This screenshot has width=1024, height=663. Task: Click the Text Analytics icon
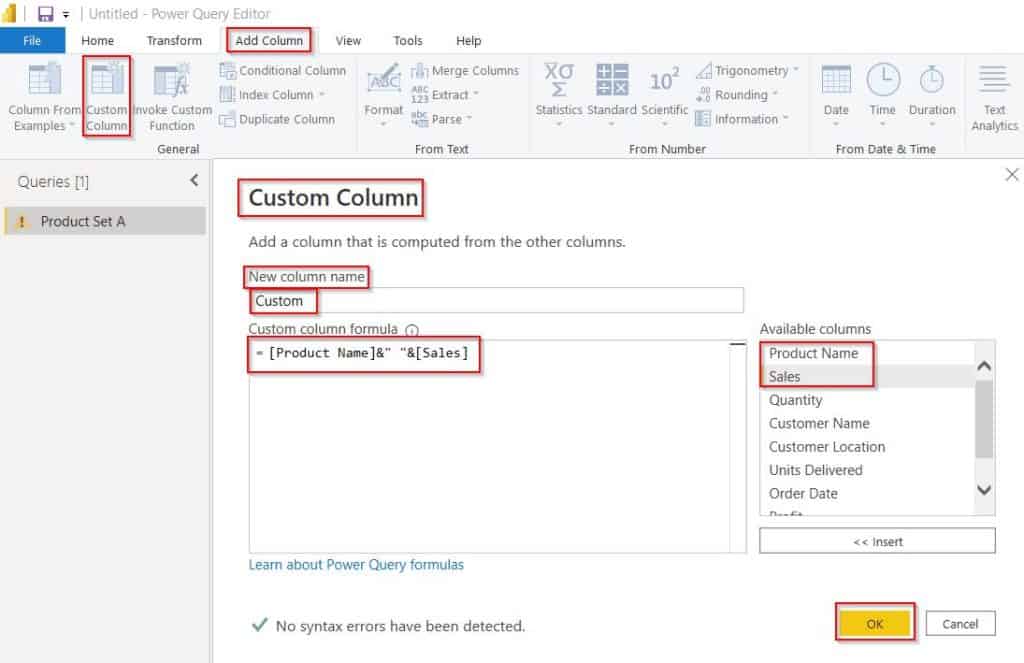(994, 80)
